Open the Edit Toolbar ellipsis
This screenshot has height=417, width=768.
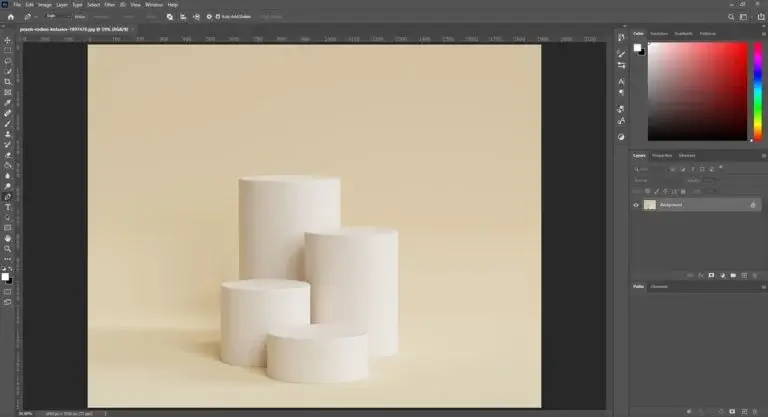(x=8, y=259)
